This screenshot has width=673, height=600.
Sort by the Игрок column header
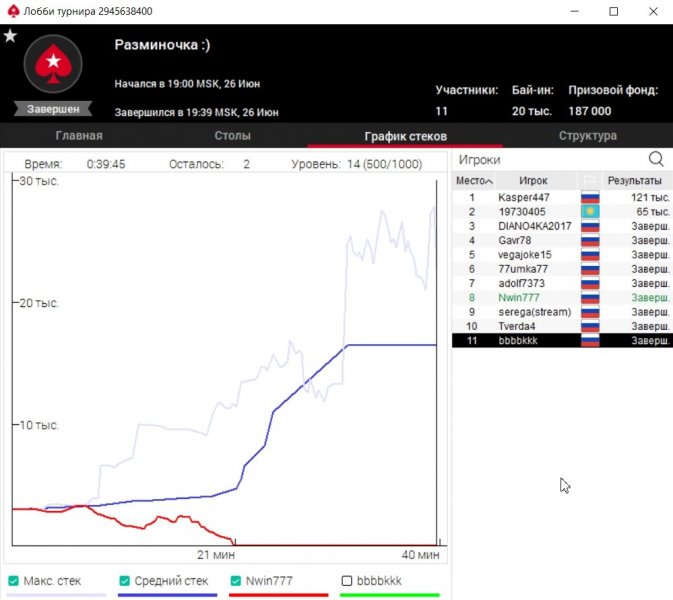click(533, 181)
